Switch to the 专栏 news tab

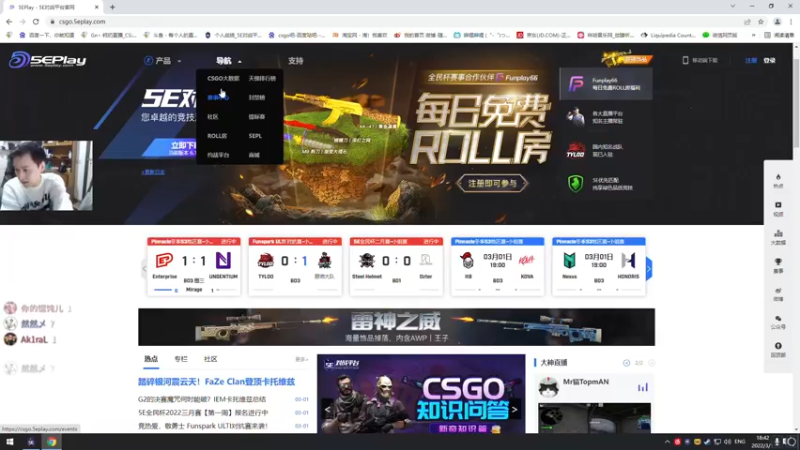[181, 359]
